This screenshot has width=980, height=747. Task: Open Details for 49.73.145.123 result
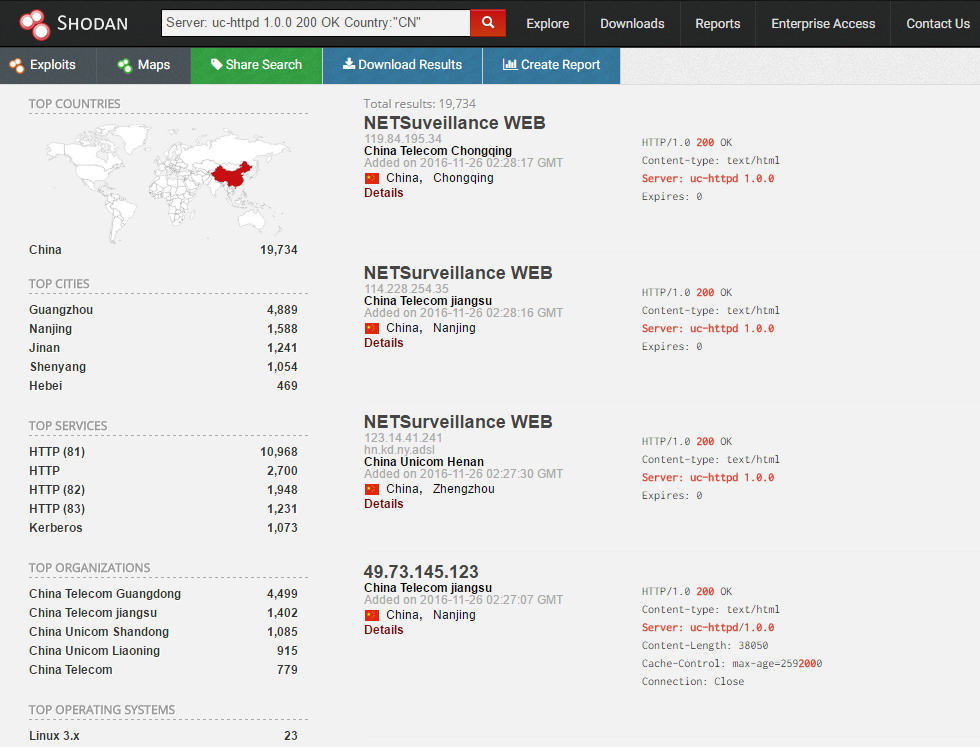(x=384, y=630)
